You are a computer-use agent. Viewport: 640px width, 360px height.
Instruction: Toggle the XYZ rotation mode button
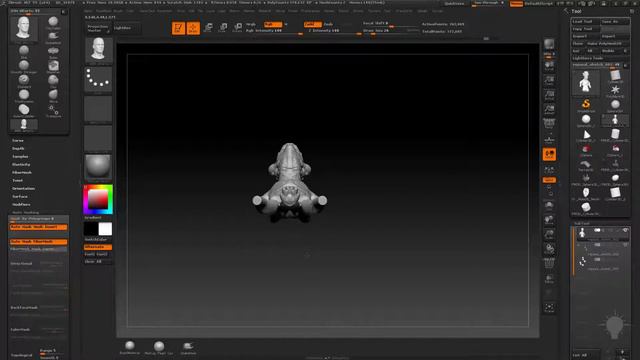tap(549, 180)
